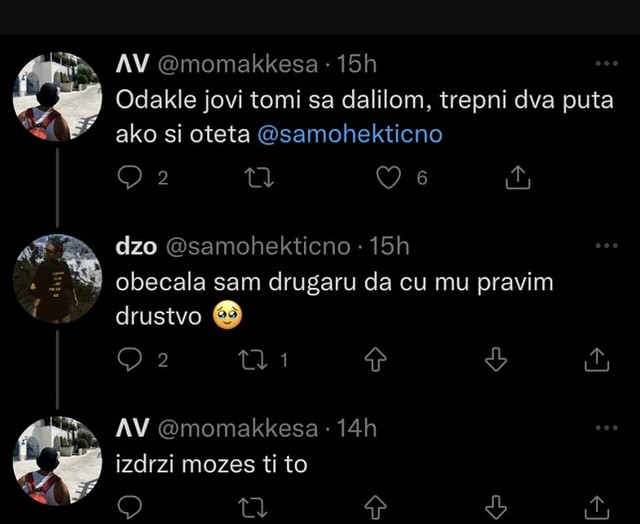Share the first tweet by AV
Viewport: 640px width, 524px height.
point(516,178)
